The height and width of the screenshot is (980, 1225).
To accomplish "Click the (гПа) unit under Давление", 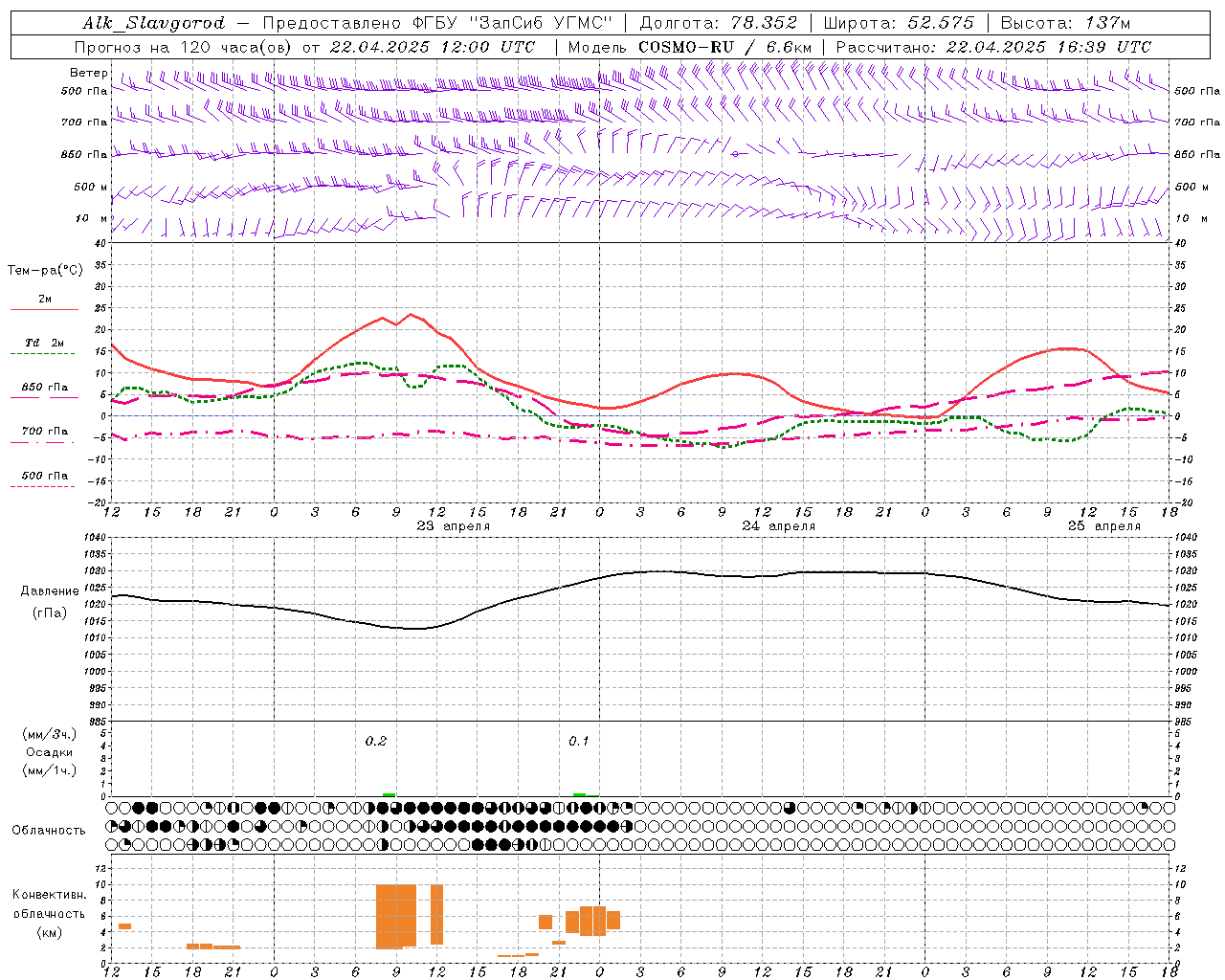I will pyautogui.click(x=50, y=613).
